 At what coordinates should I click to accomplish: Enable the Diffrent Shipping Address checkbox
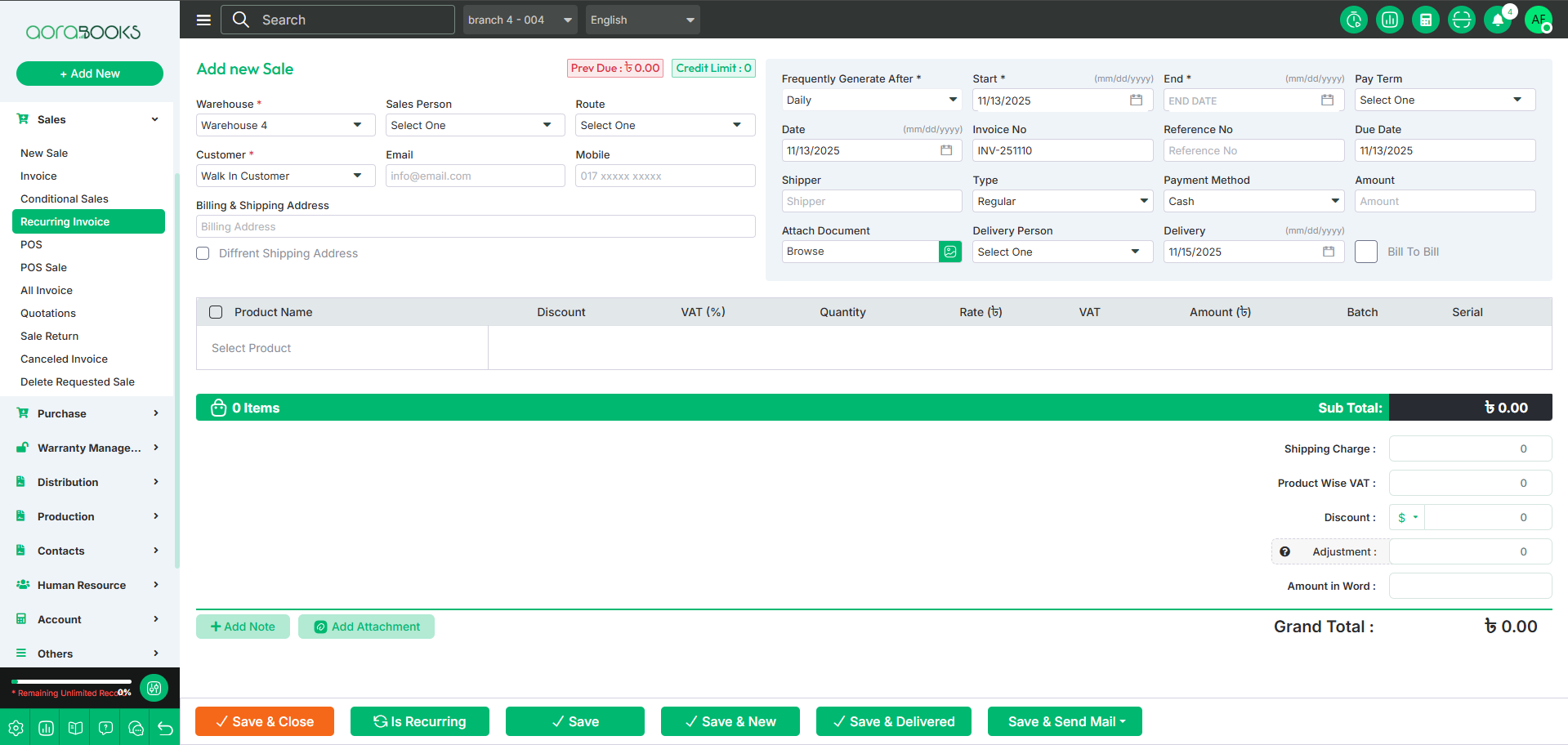203,253
